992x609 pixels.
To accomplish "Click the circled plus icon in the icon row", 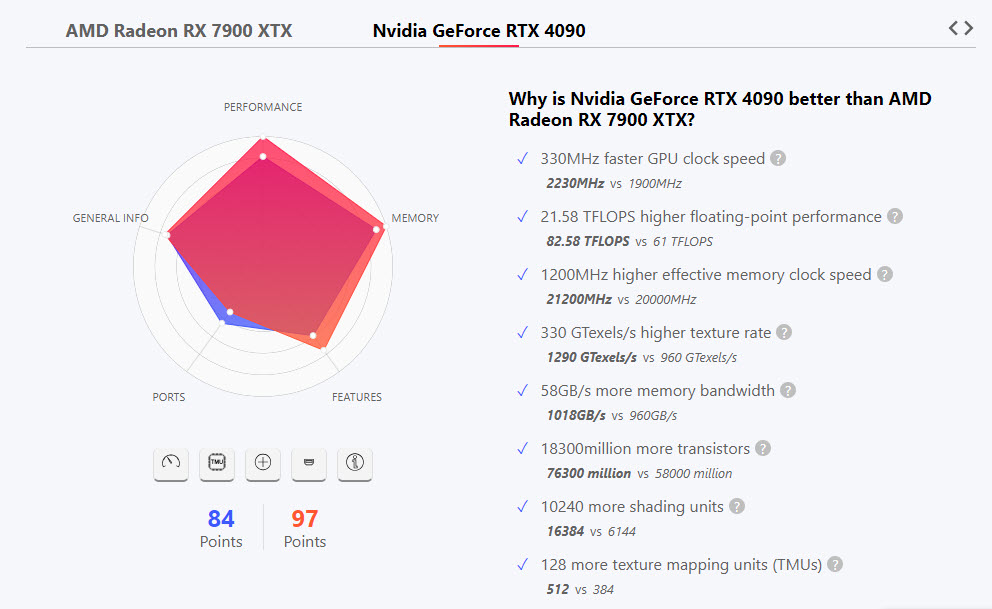I will (x=262, y=464).
